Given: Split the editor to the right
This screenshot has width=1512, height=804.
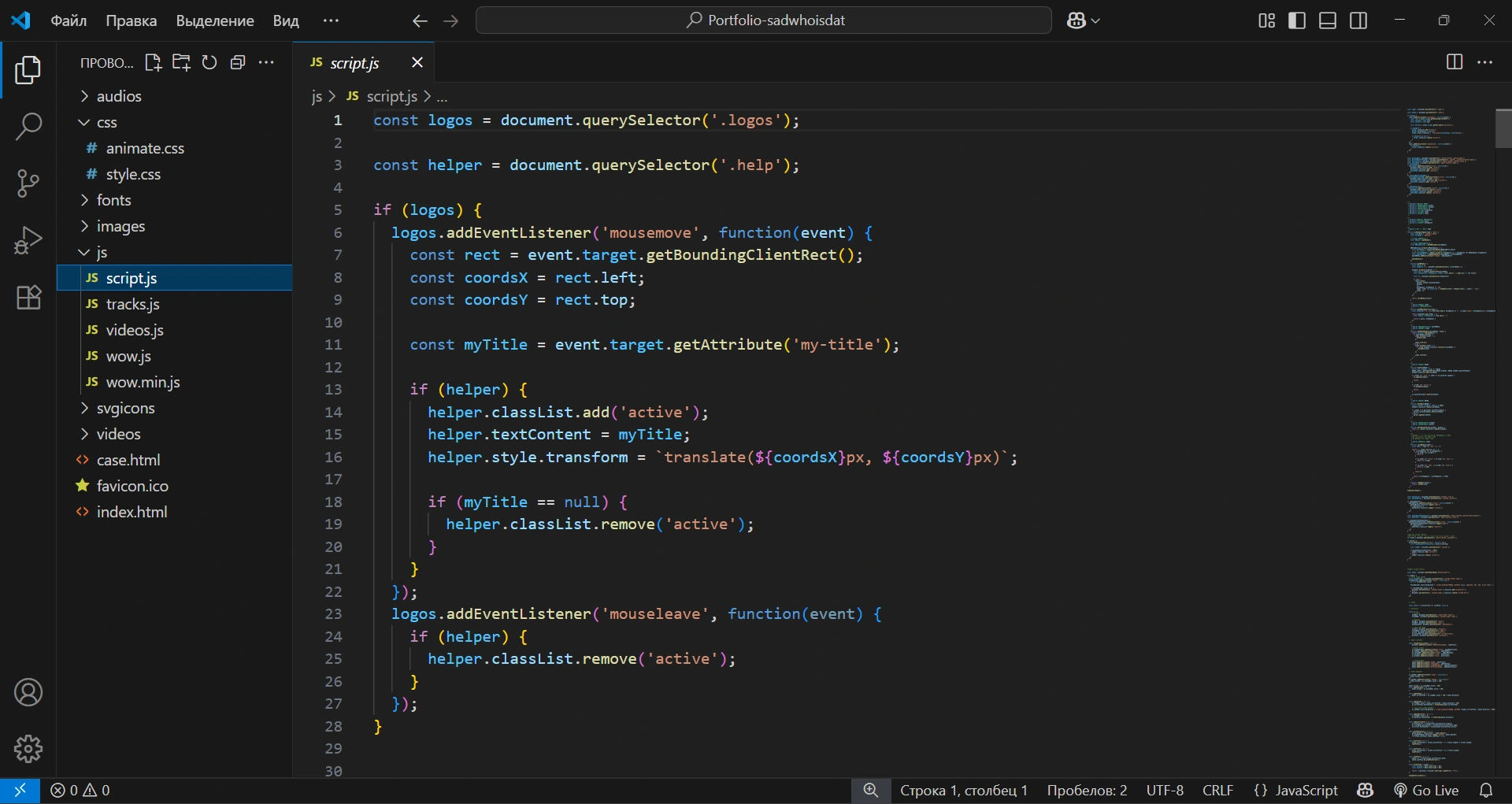Looking at the screenshot, I should pos(1455,62).
